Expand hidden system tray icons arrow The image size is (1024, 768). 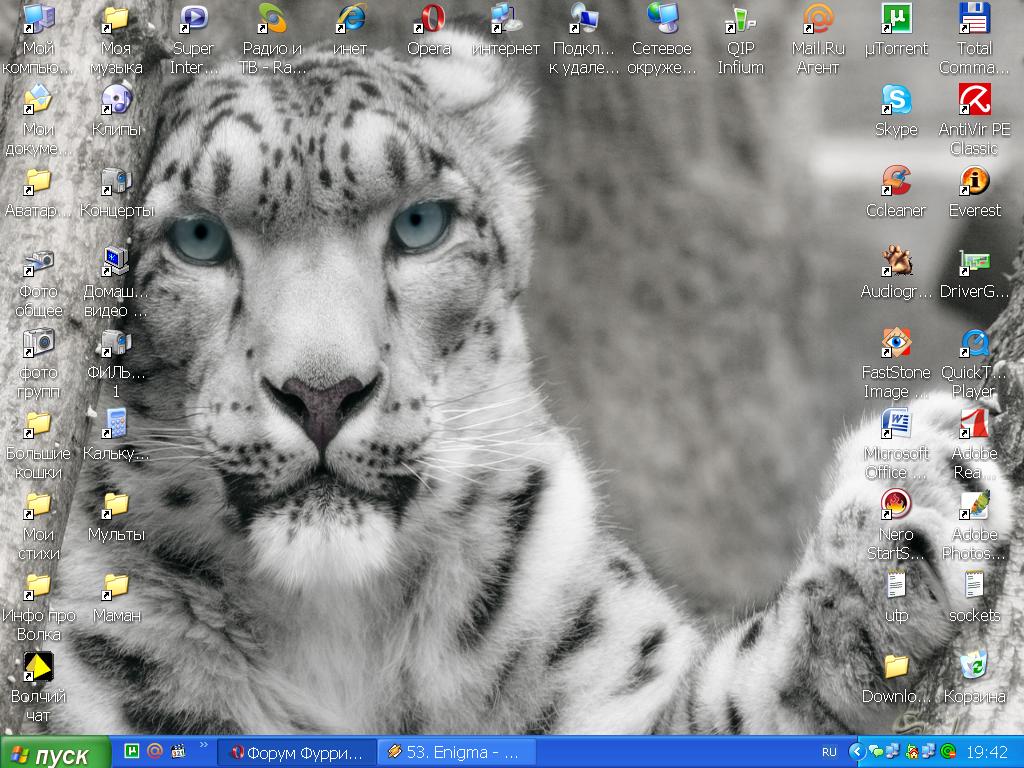click(856, 751)
